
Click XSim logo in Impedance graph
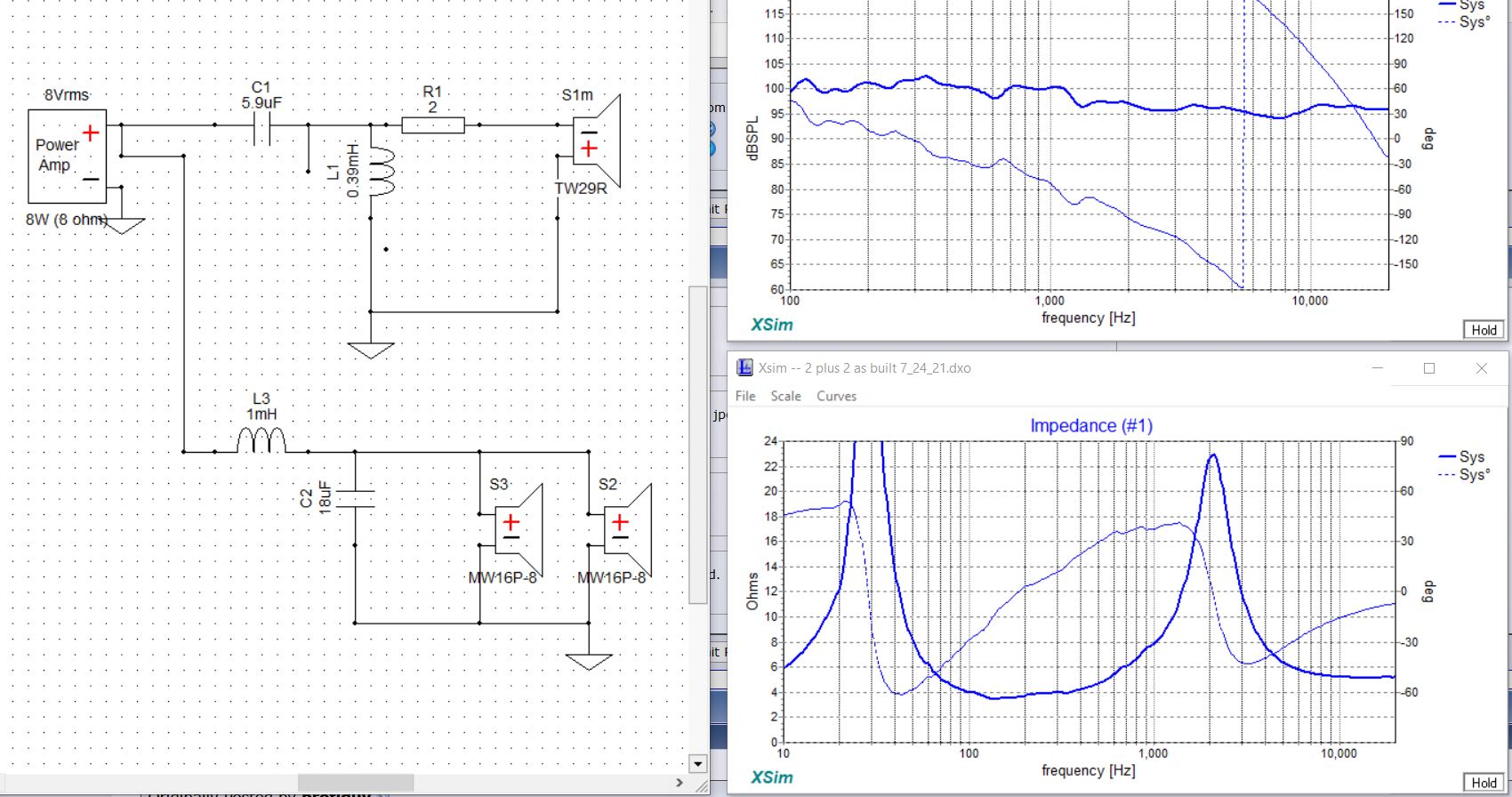pyautogui.click(x=772, y=777)
